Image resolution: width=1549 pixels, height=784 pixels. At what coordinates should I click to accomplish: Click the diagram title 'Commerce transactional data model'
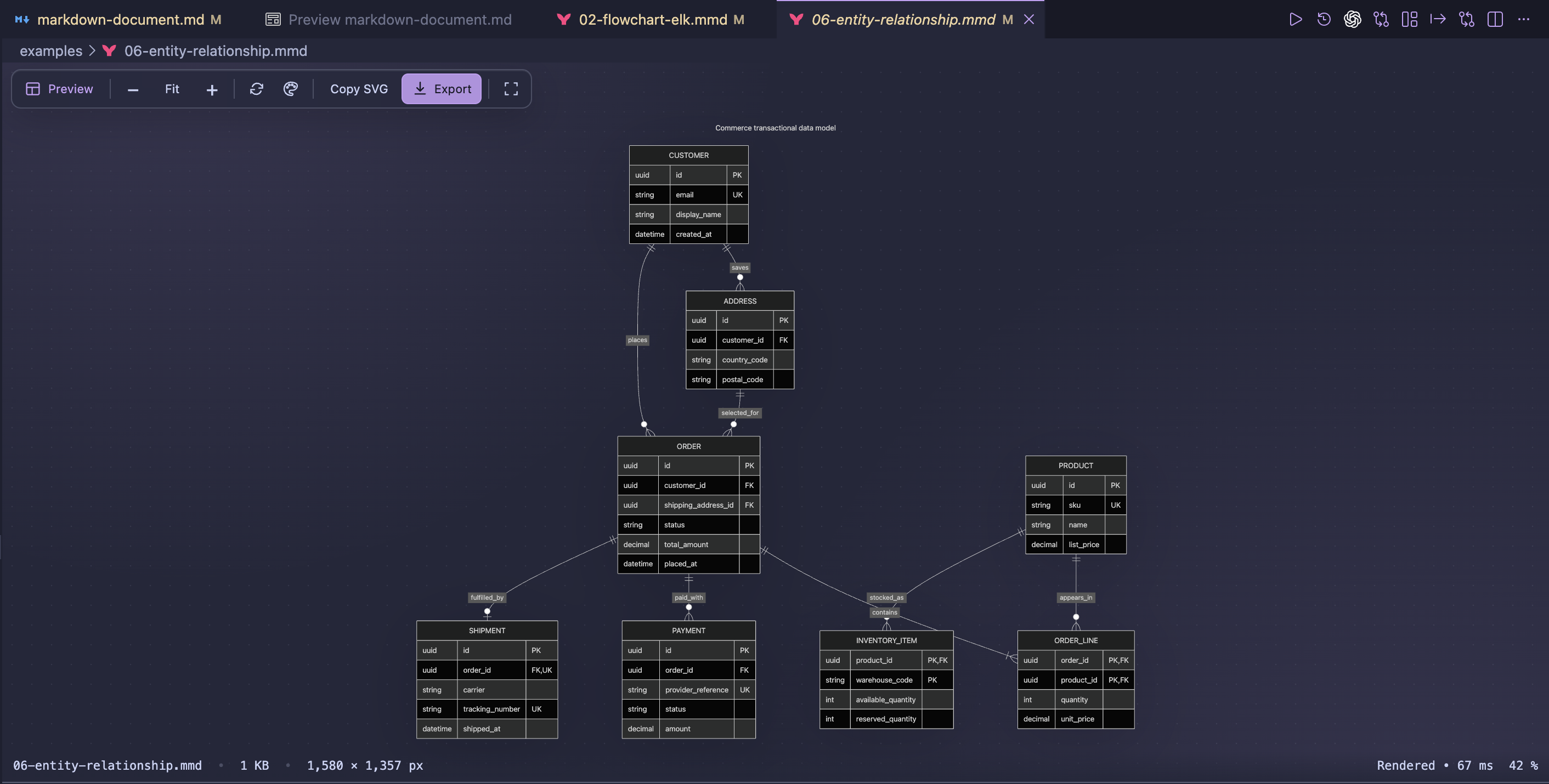775,127
